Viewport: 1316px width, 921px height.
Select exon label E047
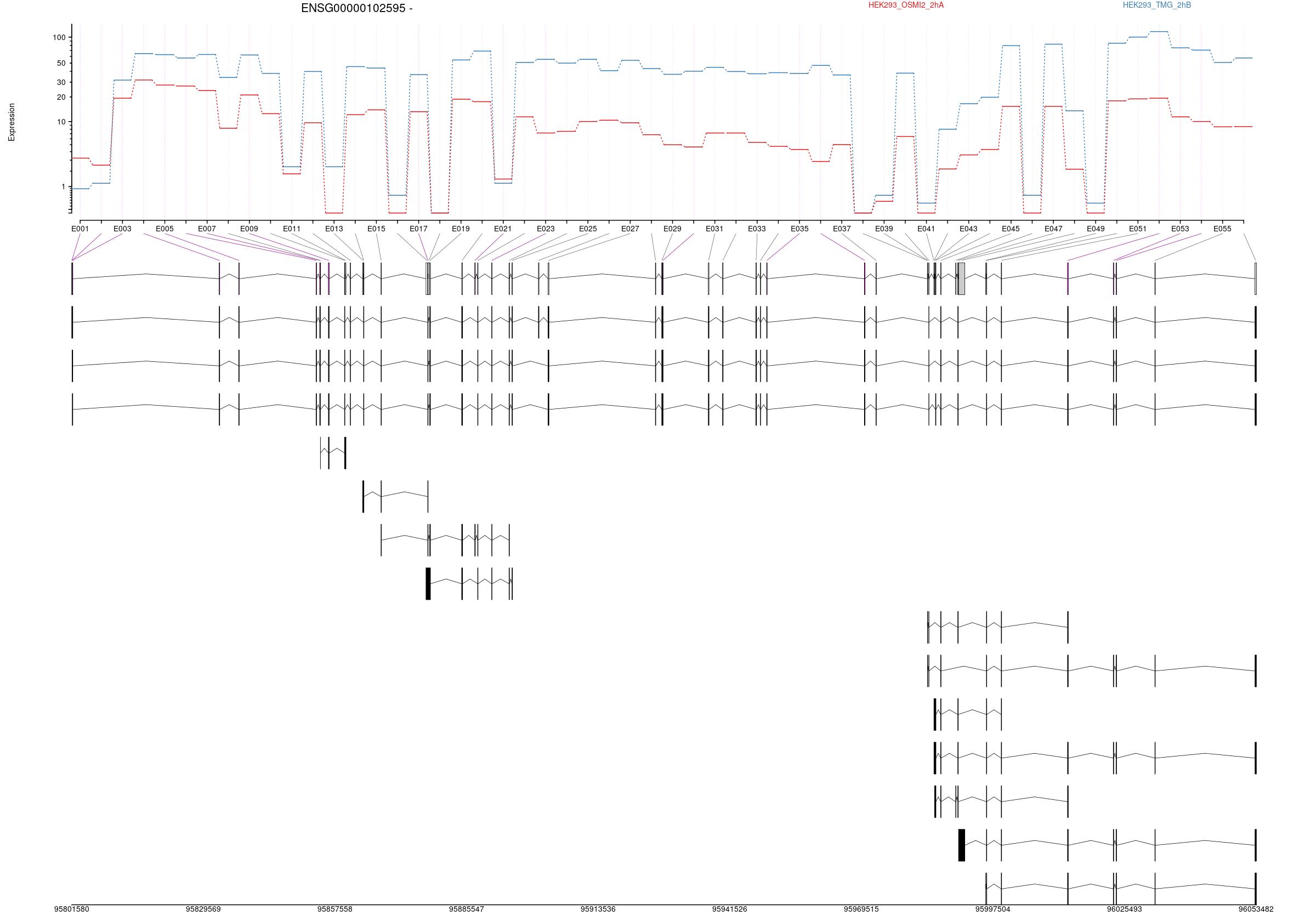click(x=1053, y=229)
